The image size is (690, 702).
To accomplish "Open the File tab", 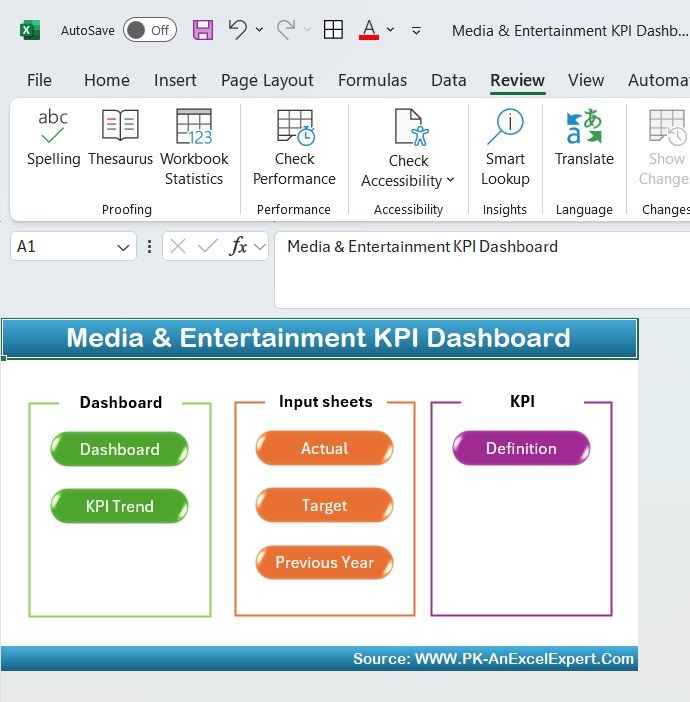I will tap(39, 80).
